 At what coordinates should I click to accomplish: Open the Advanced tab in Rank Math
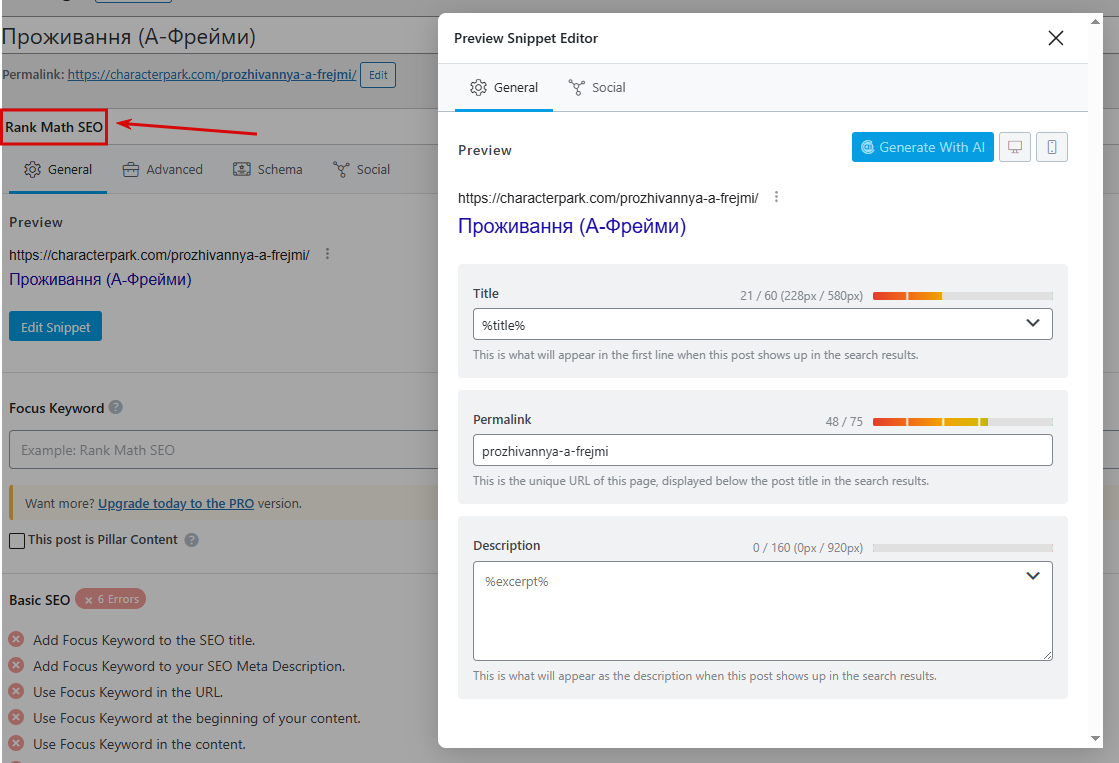coord(162,169)
